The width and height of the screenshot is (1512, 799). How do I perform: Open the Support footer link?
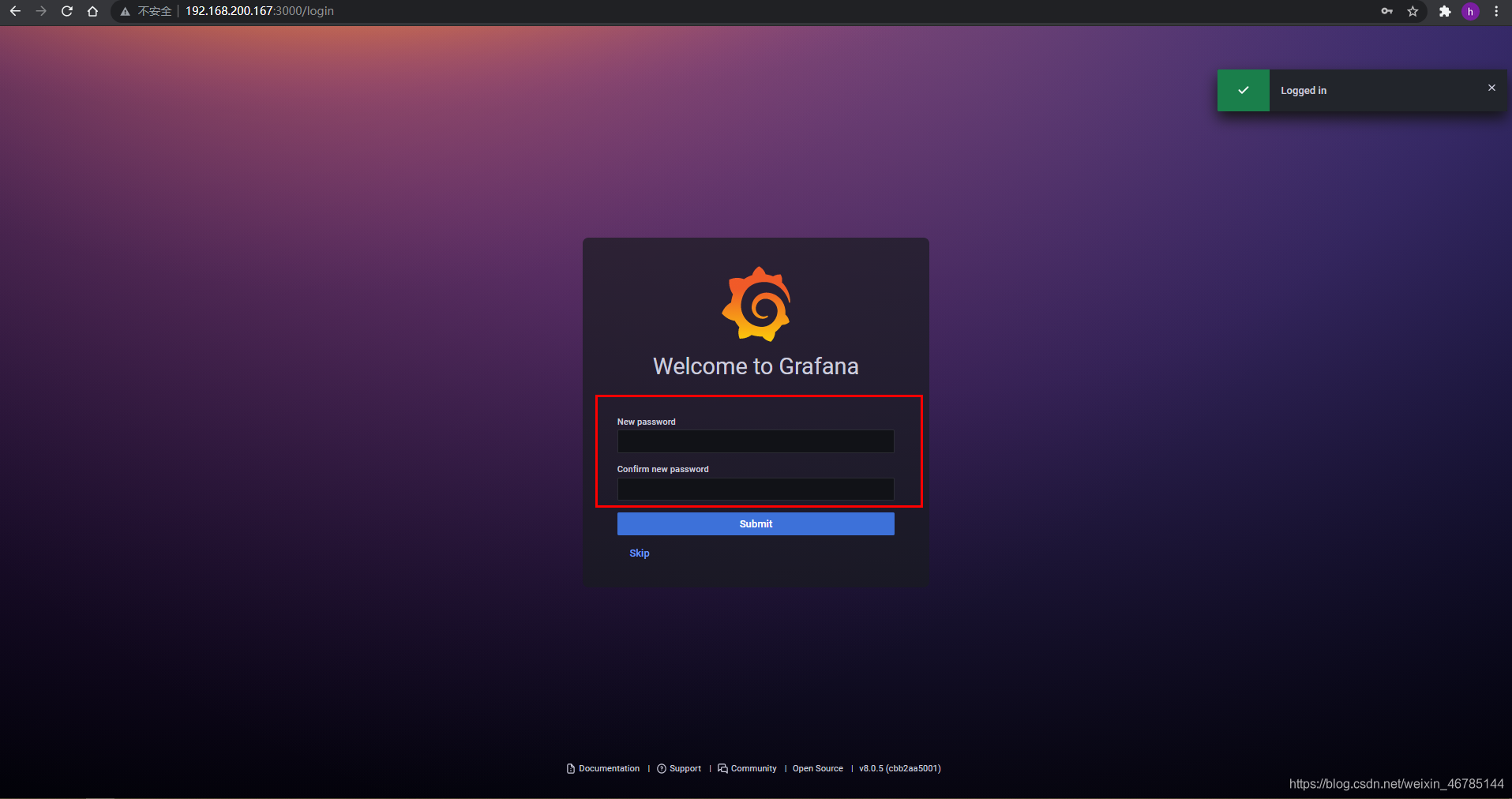coord(679,768)
